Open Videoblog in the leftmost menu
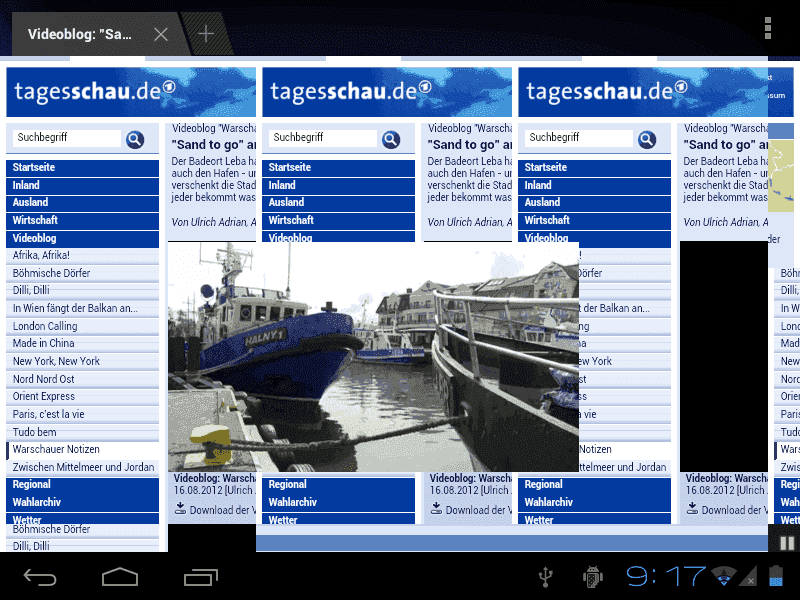800x600 pixels. point(83,238)
